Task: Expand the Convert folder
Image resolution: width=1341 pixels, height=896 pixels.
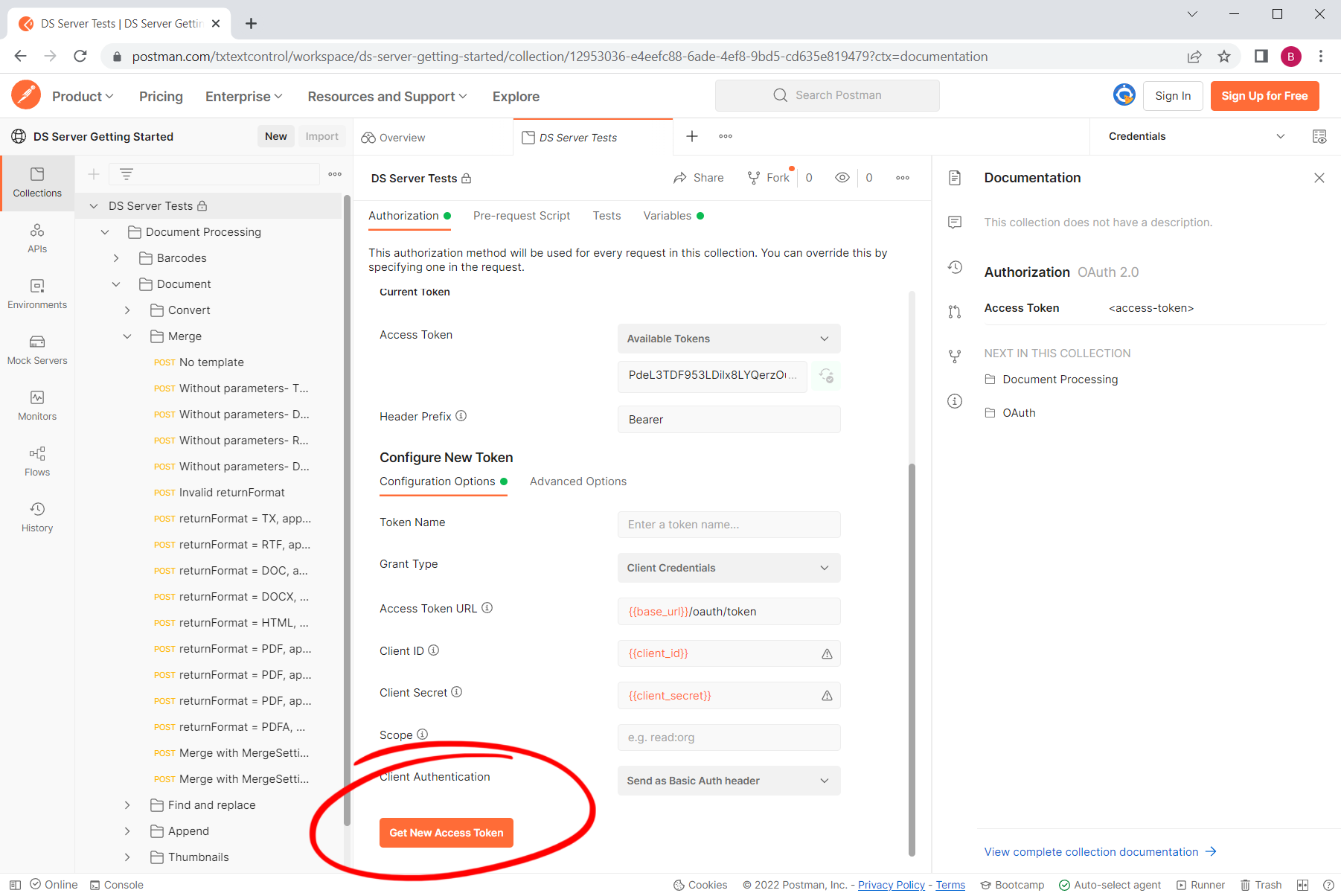Action: point(127,310)
